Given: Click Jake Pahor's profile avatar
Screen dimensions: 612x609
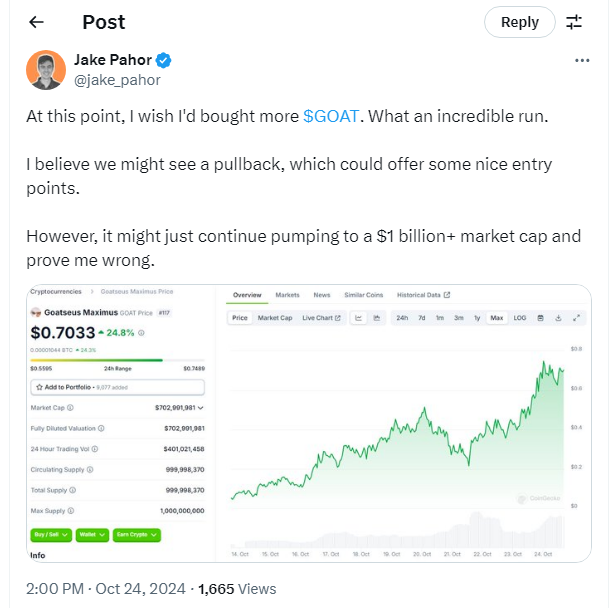Looking at the screenshot, I should click(45, 70).
